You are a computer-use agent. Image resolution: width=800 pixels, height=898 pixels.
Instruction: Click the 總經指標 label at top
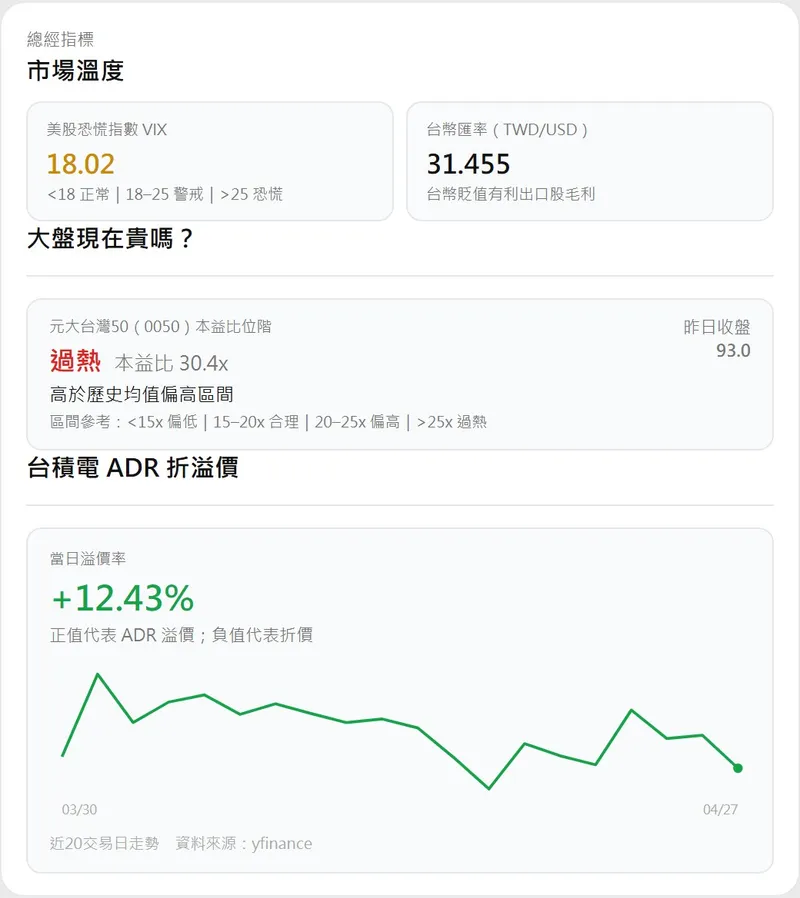point(60,40)
